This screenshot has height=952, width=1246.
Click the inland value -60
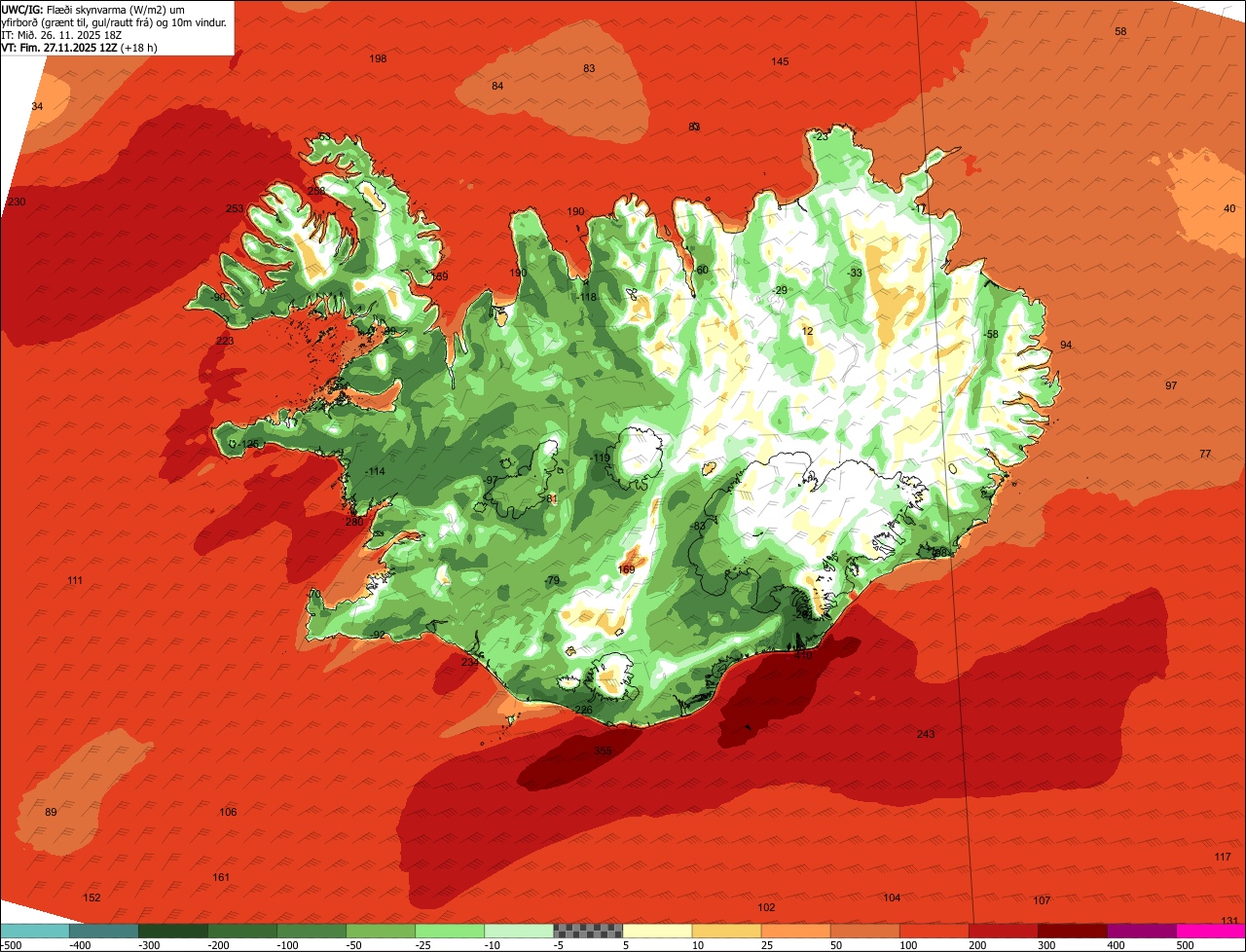point(700,271)
